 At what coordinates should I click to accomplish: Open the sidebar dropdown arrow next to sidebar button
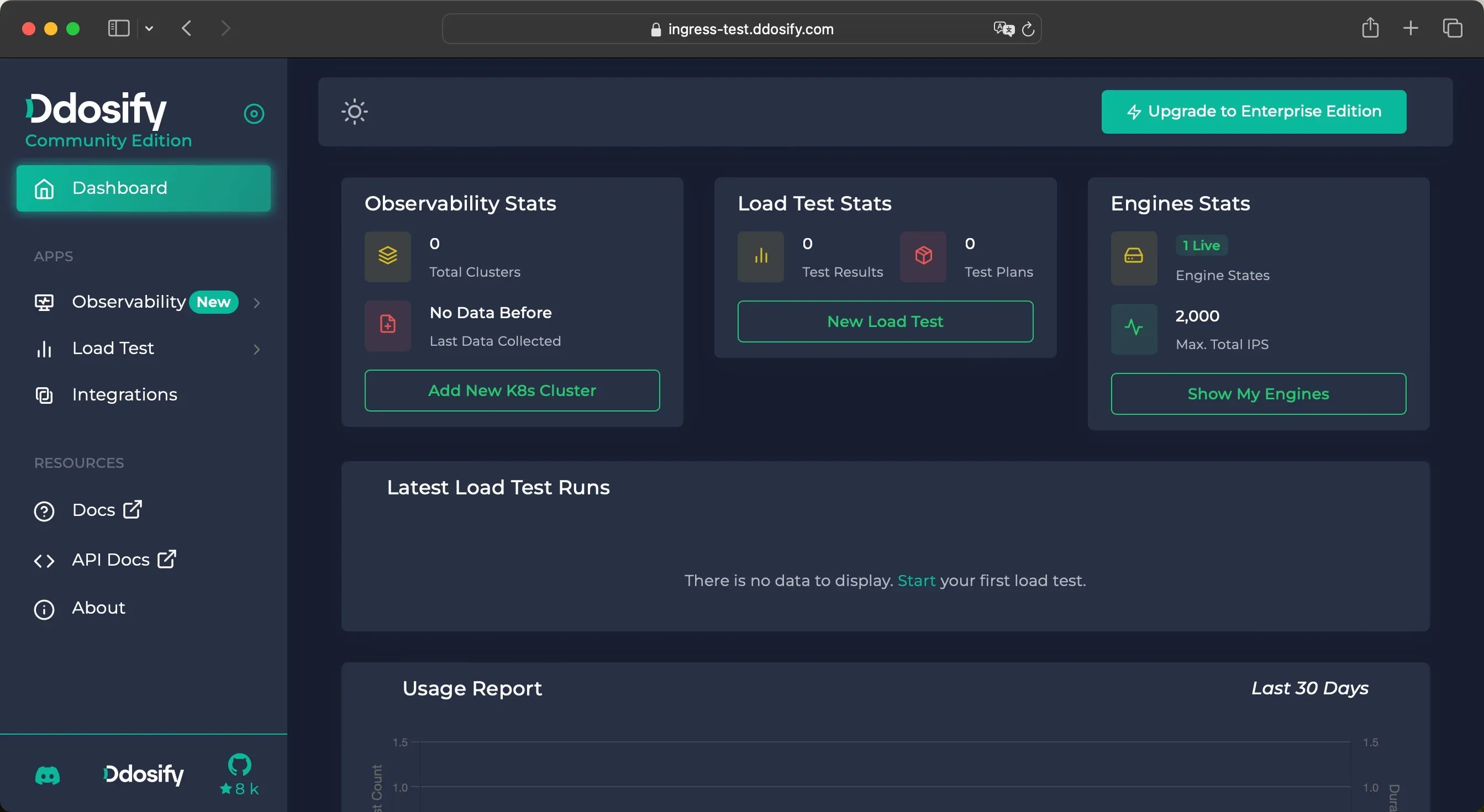click(149, 28)
